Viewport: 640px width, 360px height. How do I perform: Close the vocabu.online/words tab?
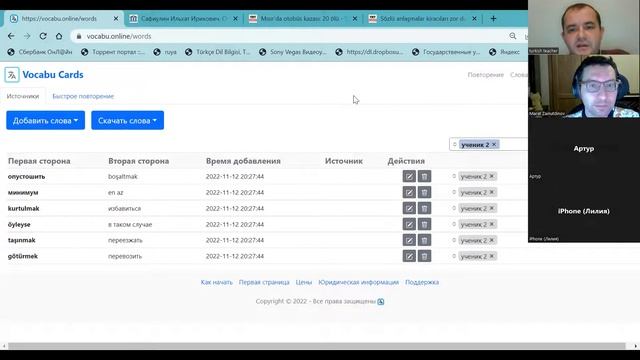(x=116, y=18)
